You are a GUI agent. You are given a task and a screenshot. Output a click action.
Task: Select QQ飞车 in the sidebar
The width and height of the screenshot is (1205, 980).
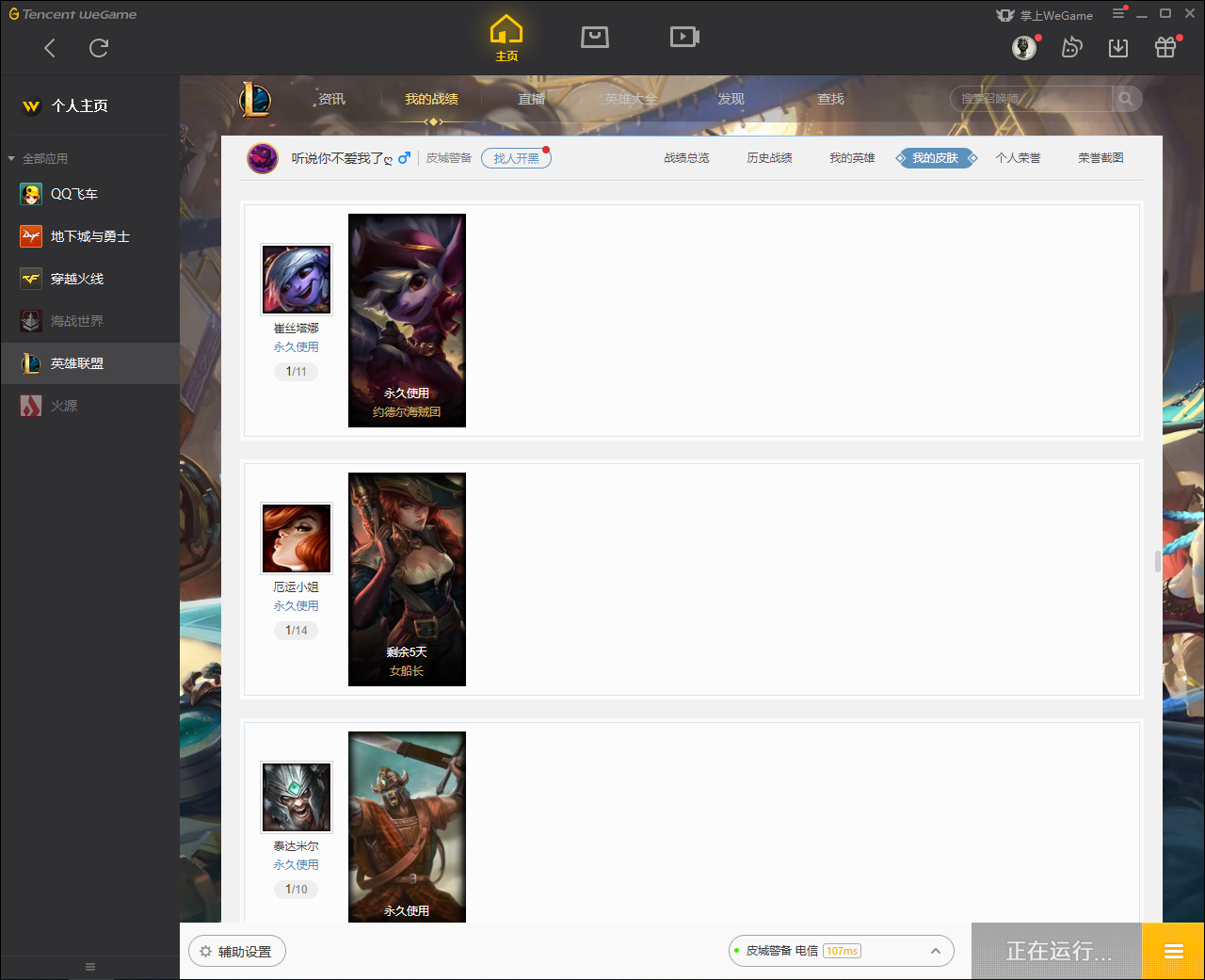(89, 194)
